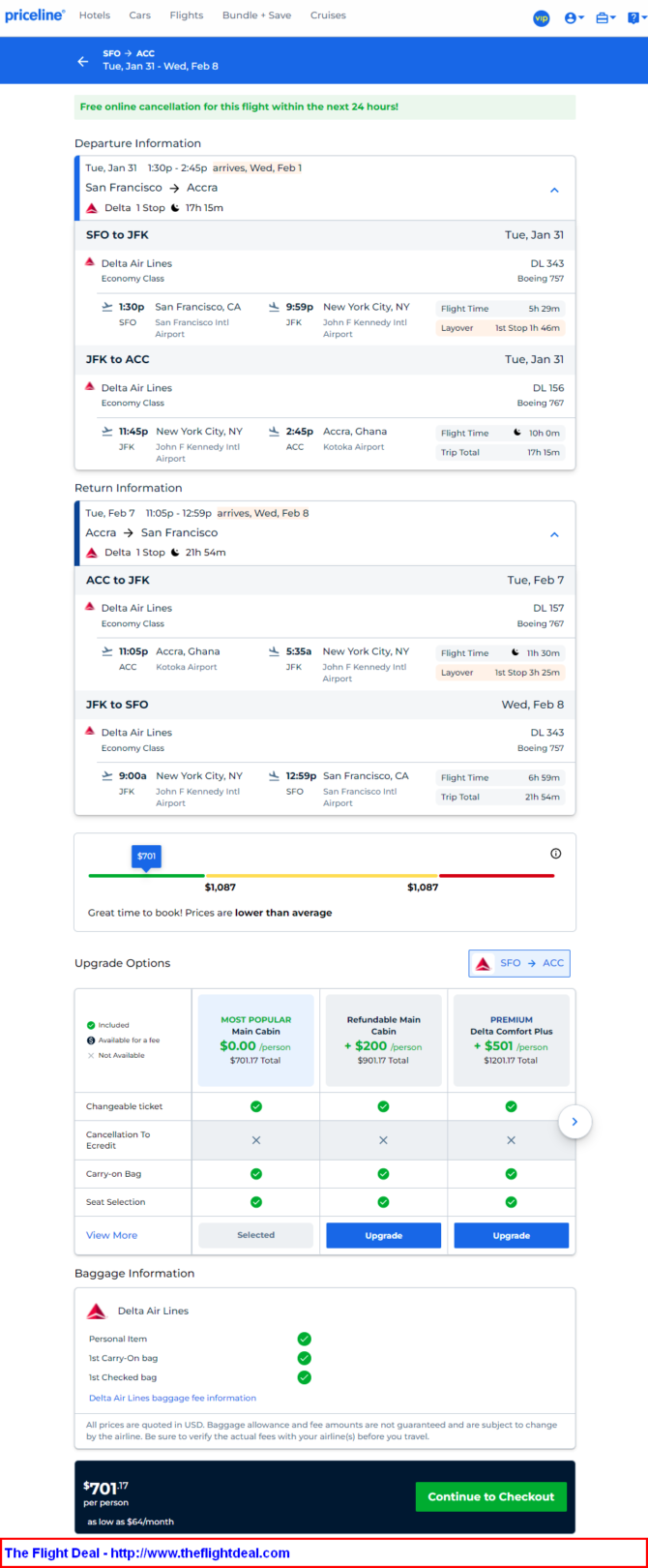
Task: Select the Delta Comfort Plus fare card
Action: pos(512,1040)
